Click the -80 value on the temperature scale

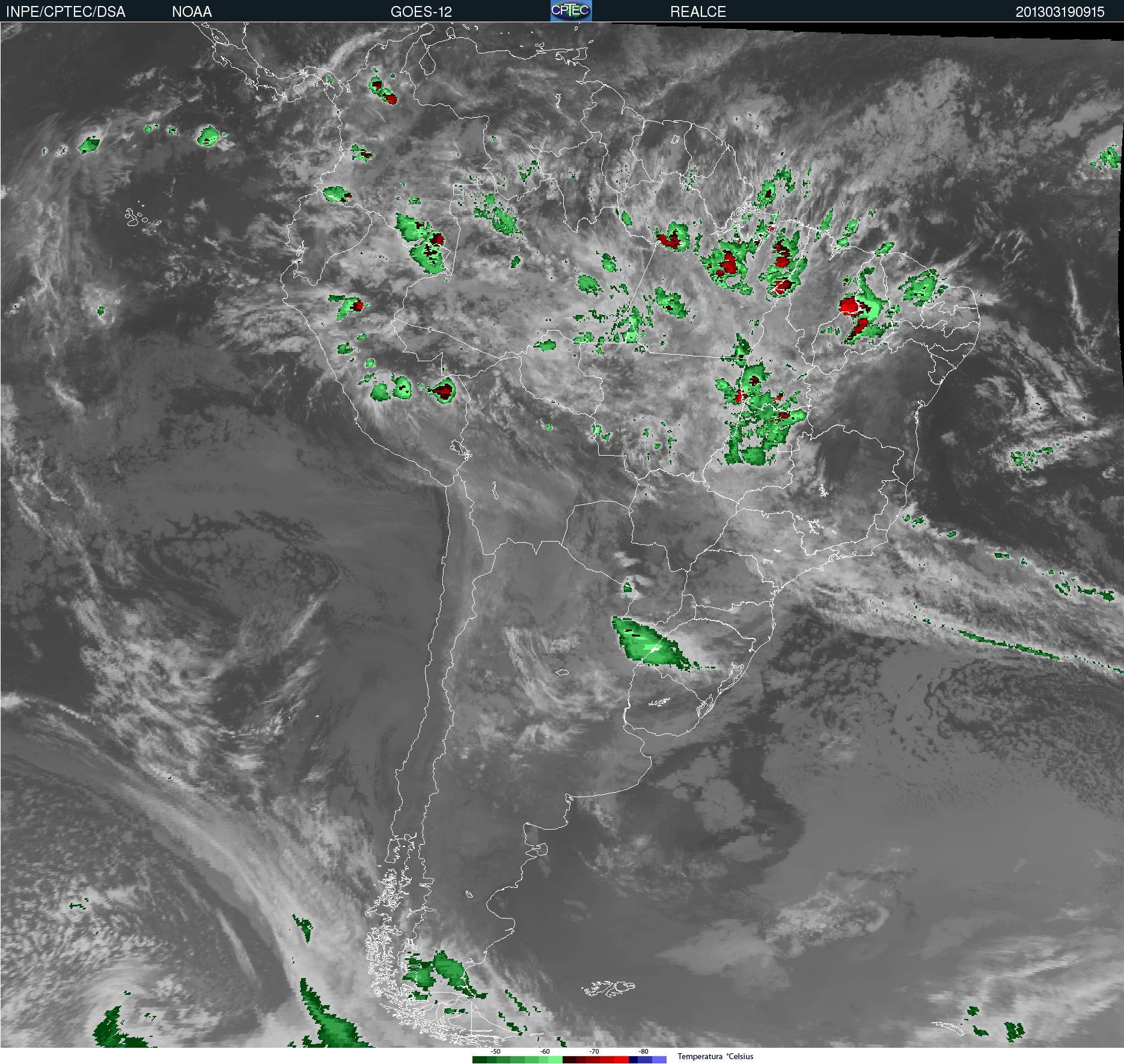pyautogui.click(x=643, y=1051)
